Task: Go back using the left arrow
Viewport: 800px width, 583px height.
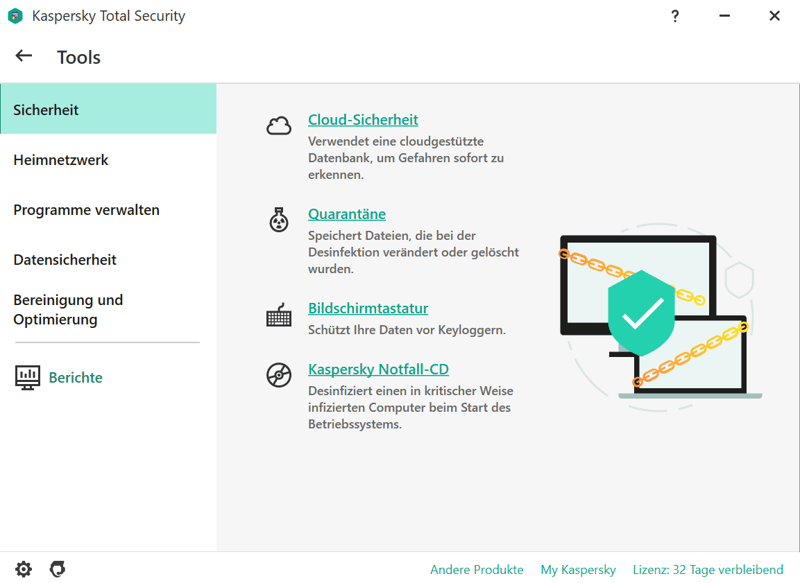Action: [x=24, y=56]
